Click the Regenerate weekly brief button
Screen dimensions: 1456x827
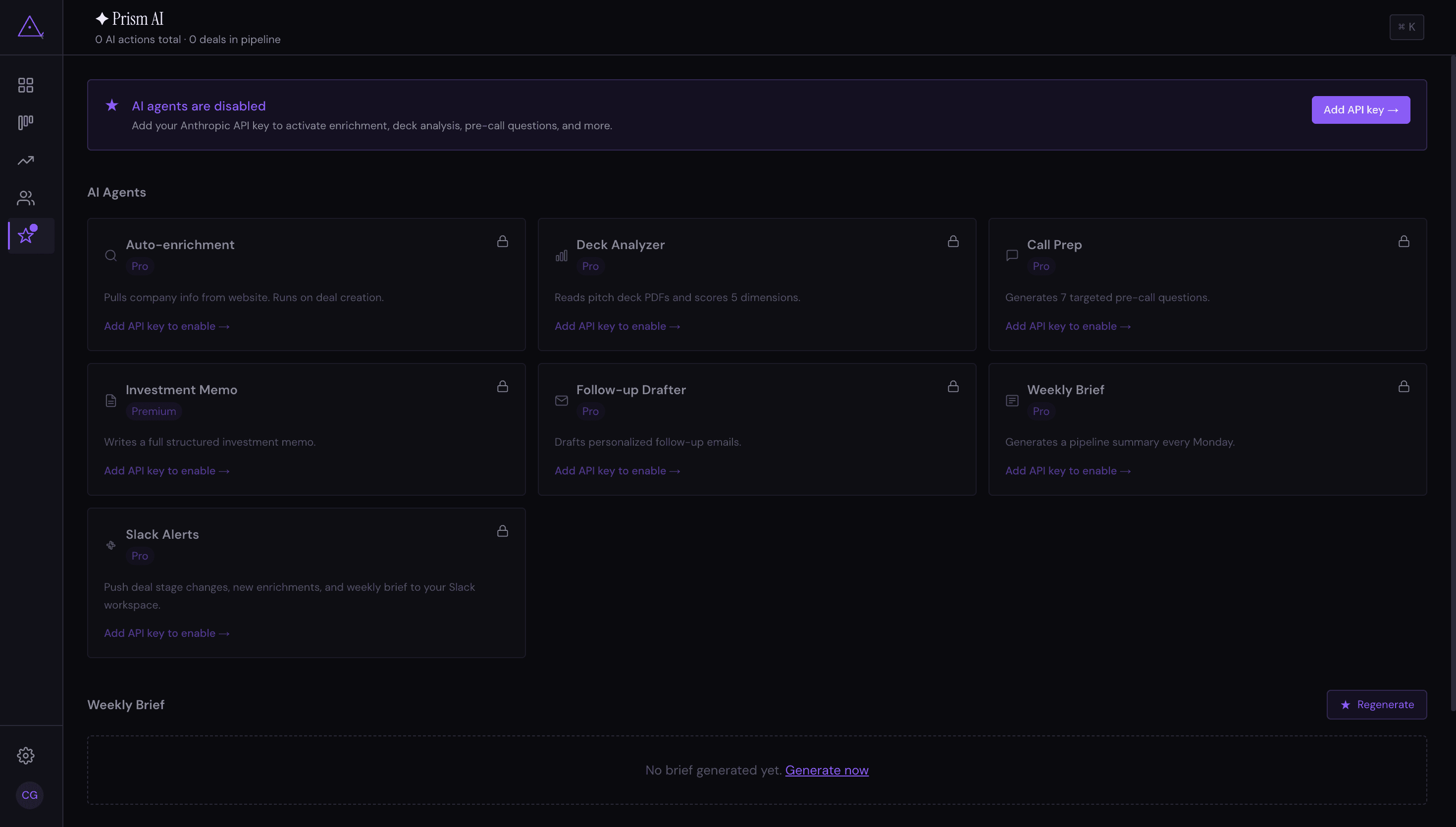point(1376,704)
